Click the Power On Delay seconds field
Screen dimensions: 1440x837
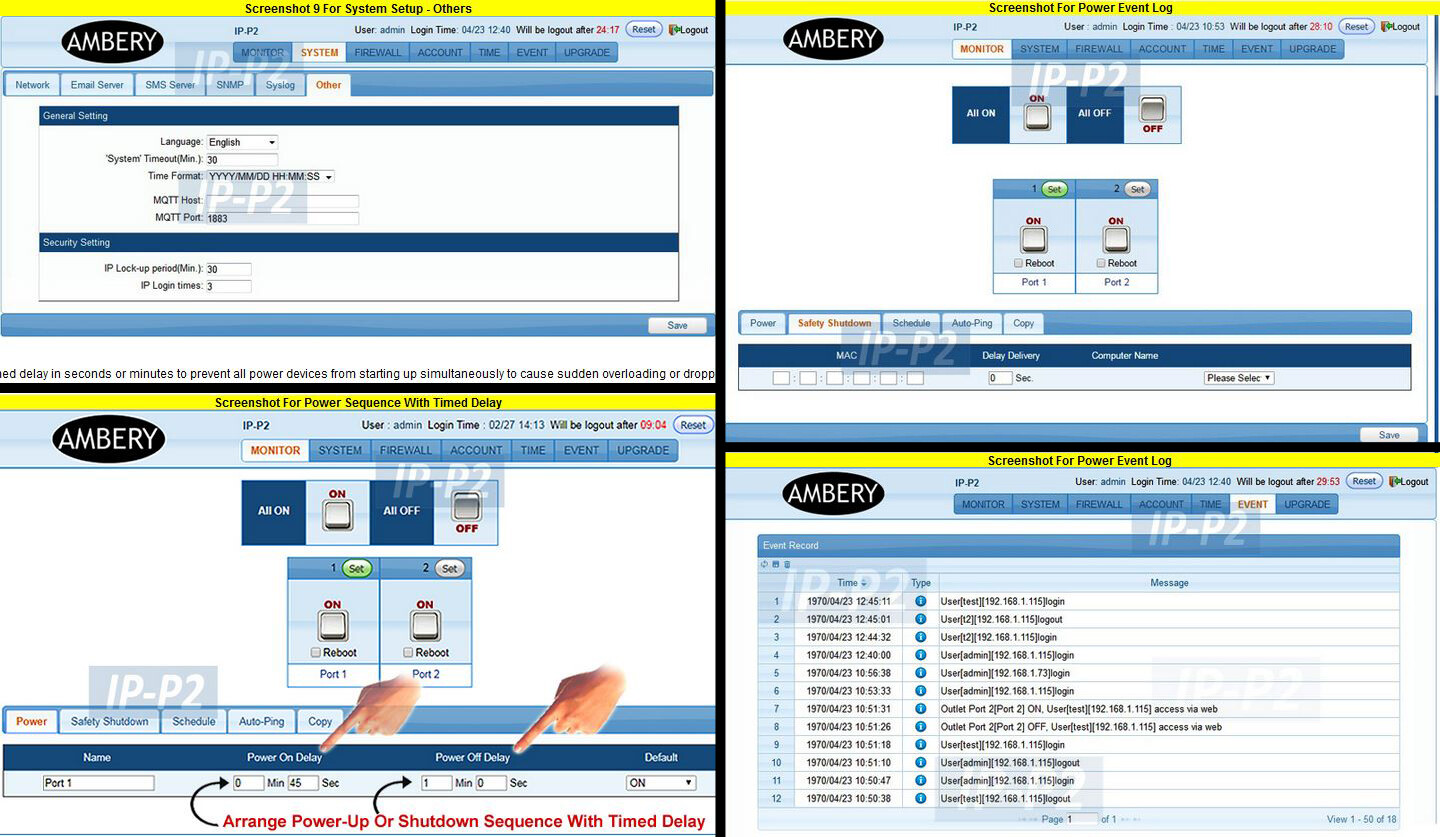coord(302,783)
